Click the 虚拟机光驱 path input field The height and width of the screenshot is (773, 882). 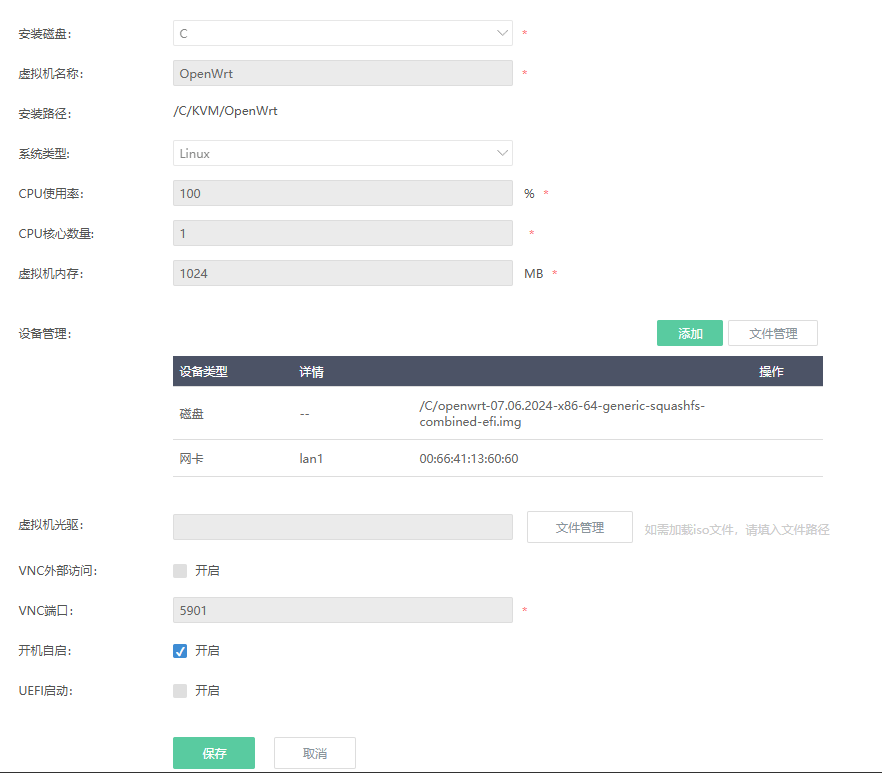(x=342, y=527)
